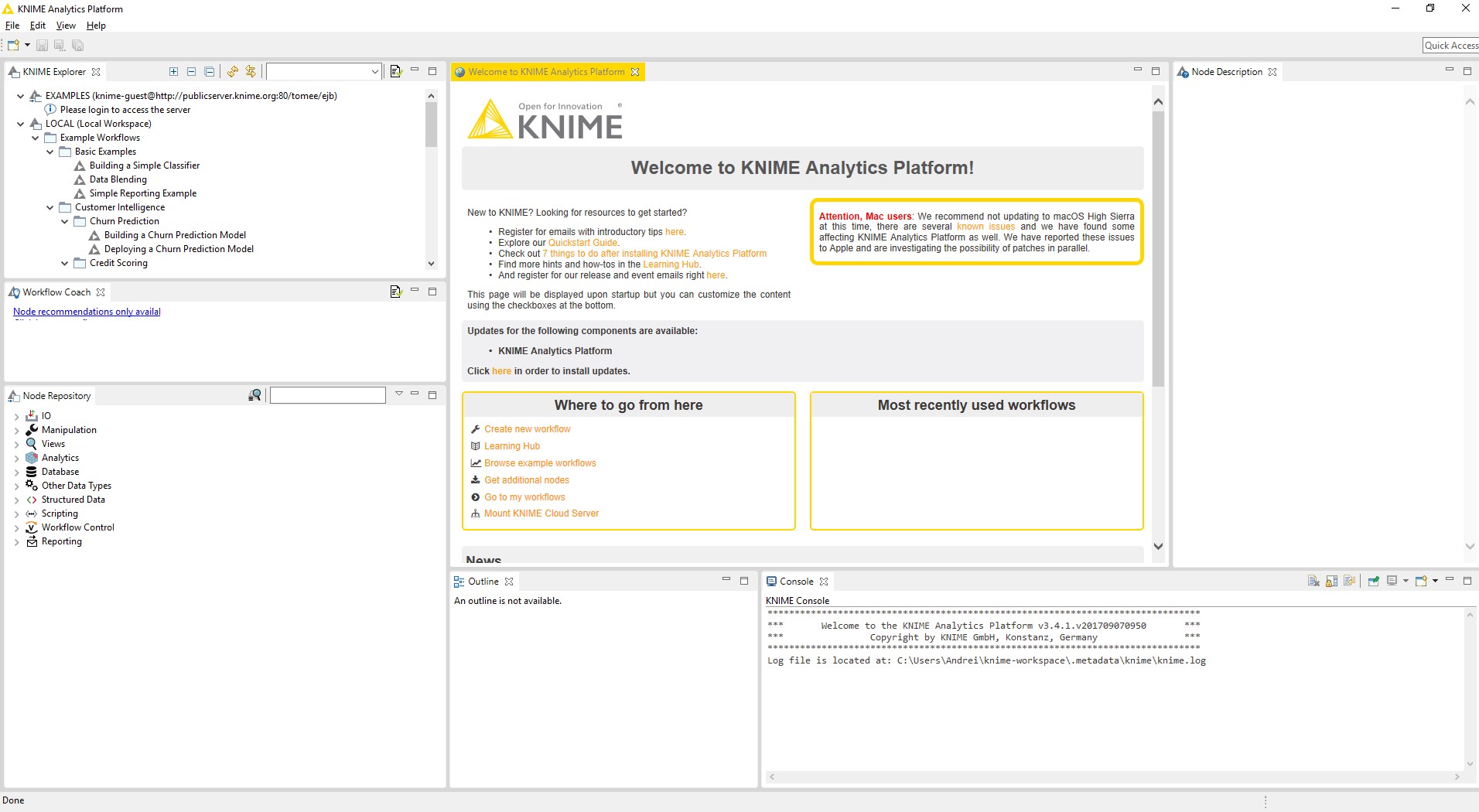Switch to Welcome to KNIME Analytics Platform tab
The width and height of the screenshot is (1479, 812).
546,72
